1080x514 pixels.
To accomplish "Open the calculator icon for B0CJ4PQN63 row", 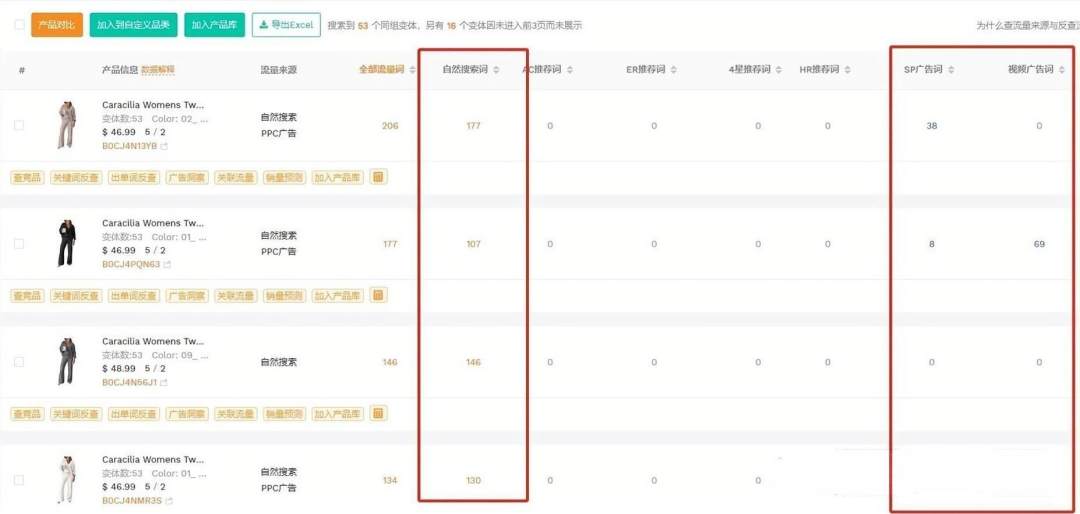I will [x=377, y=296].
